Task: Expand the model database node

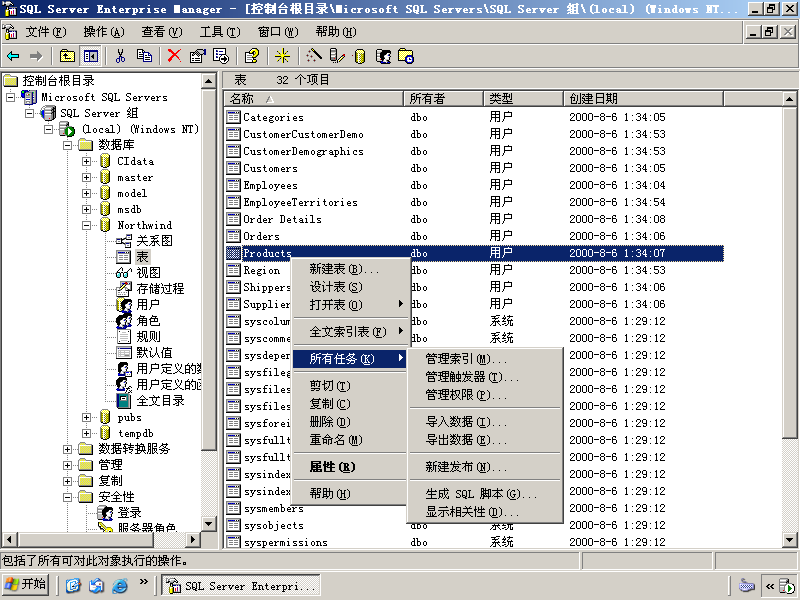Action: click(87, 193)
